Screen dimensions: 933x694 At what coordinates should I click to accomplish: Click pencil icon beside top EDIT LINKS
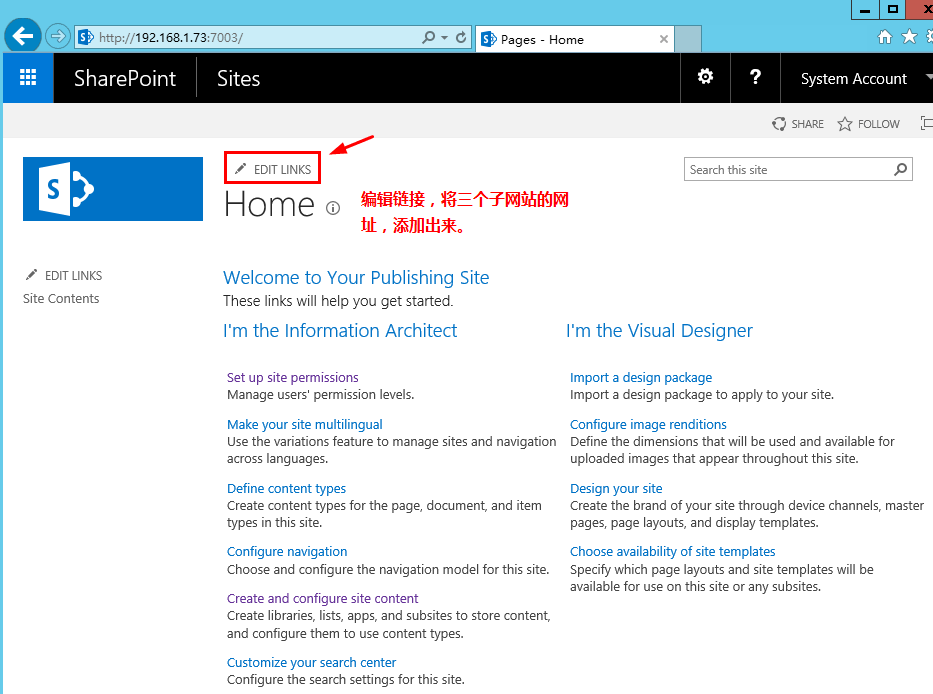point(240,169)
